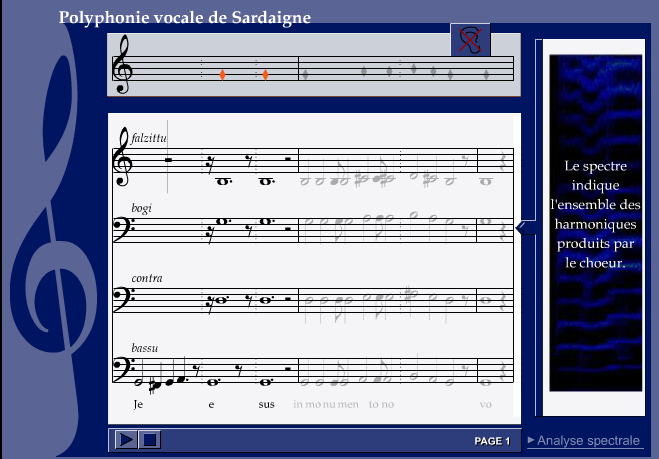Select the bassu voice label
The height and width of the screenshot is (459, 659).
(x=145, y=348)
